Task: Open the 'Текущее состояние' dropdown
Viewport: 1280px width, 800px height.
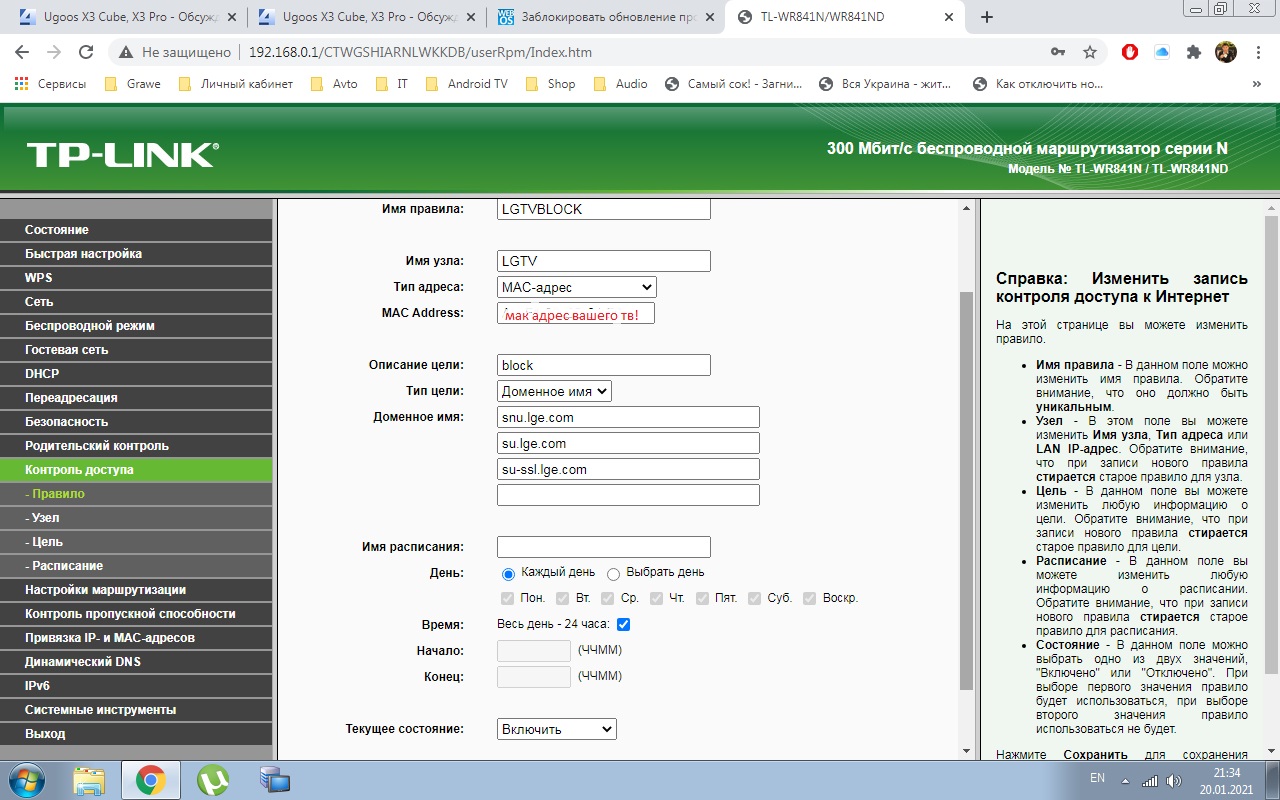Action: point(556,730)
